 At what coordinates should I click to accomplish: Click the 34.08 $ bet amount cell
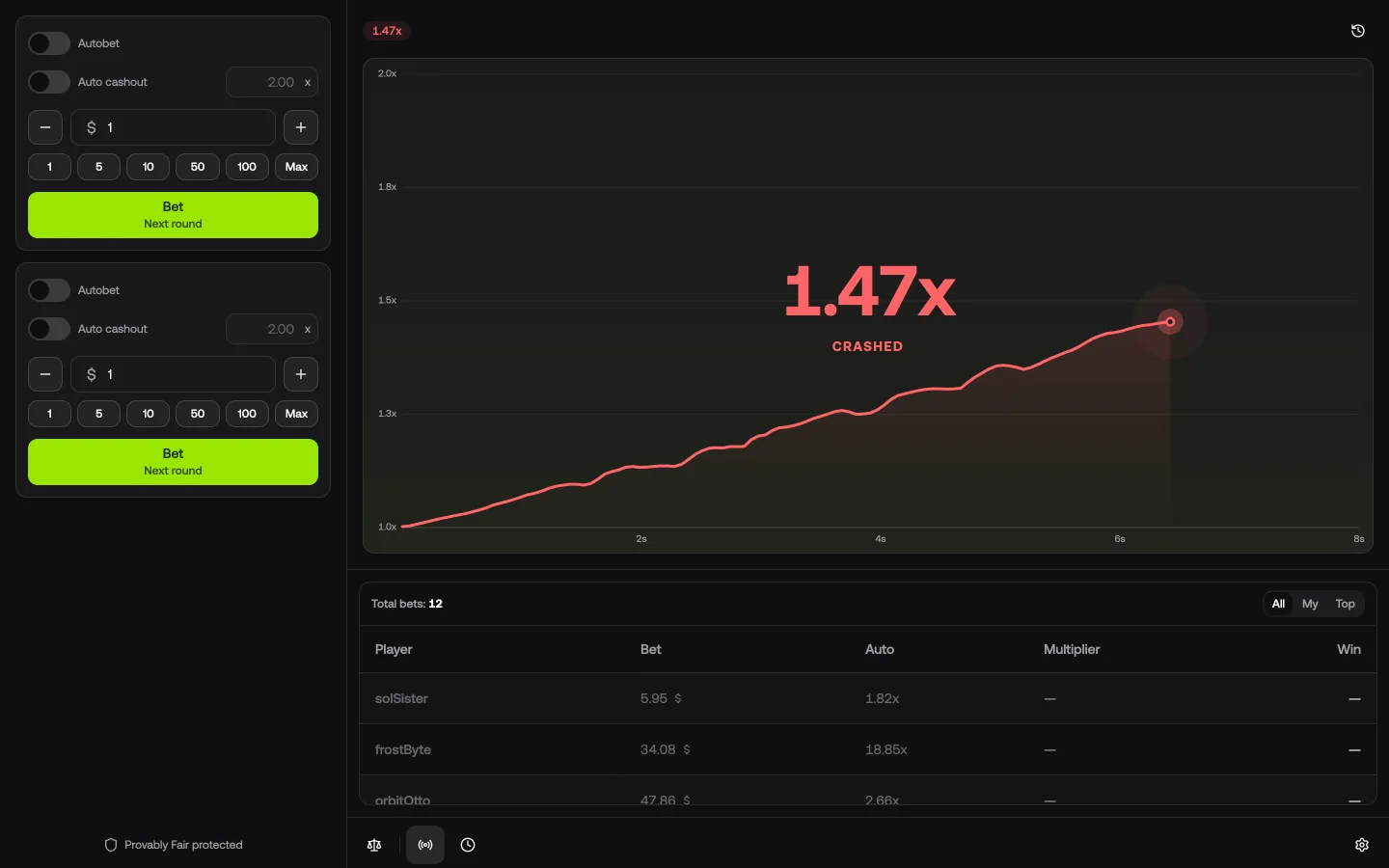tap(666, 749)
